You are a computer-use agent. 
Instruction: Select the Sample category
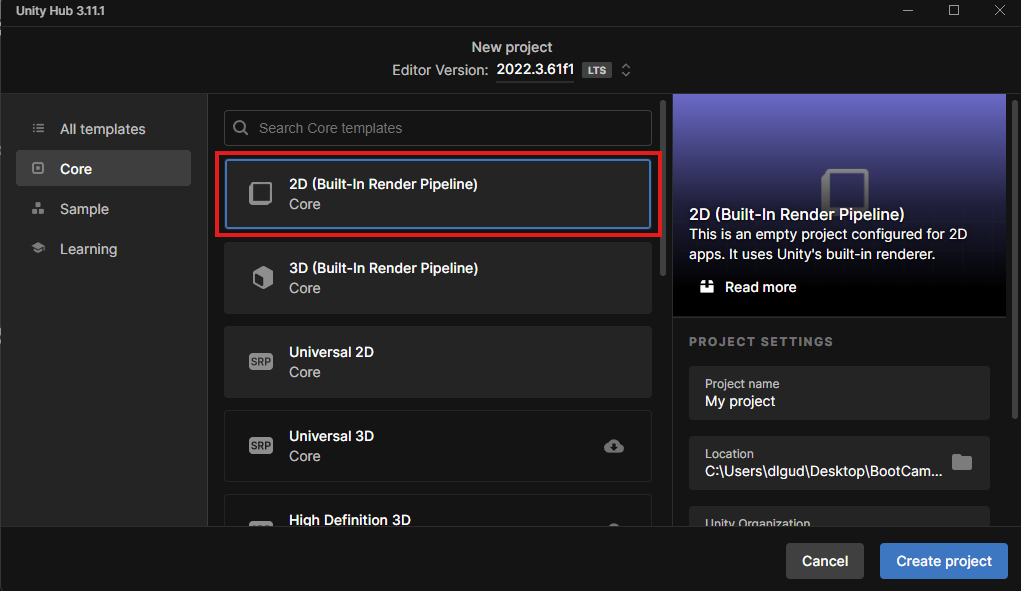coord(104,209)
